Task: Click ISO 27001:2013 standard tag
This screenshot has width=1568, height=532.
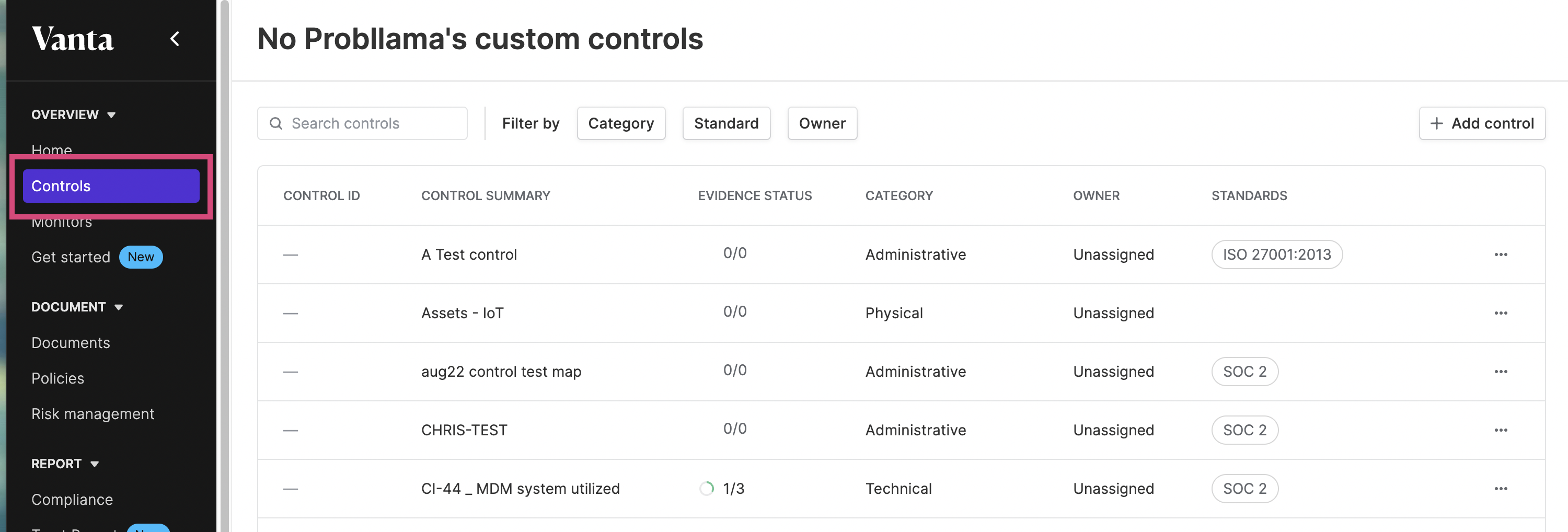Action: tap(1276, 255)
